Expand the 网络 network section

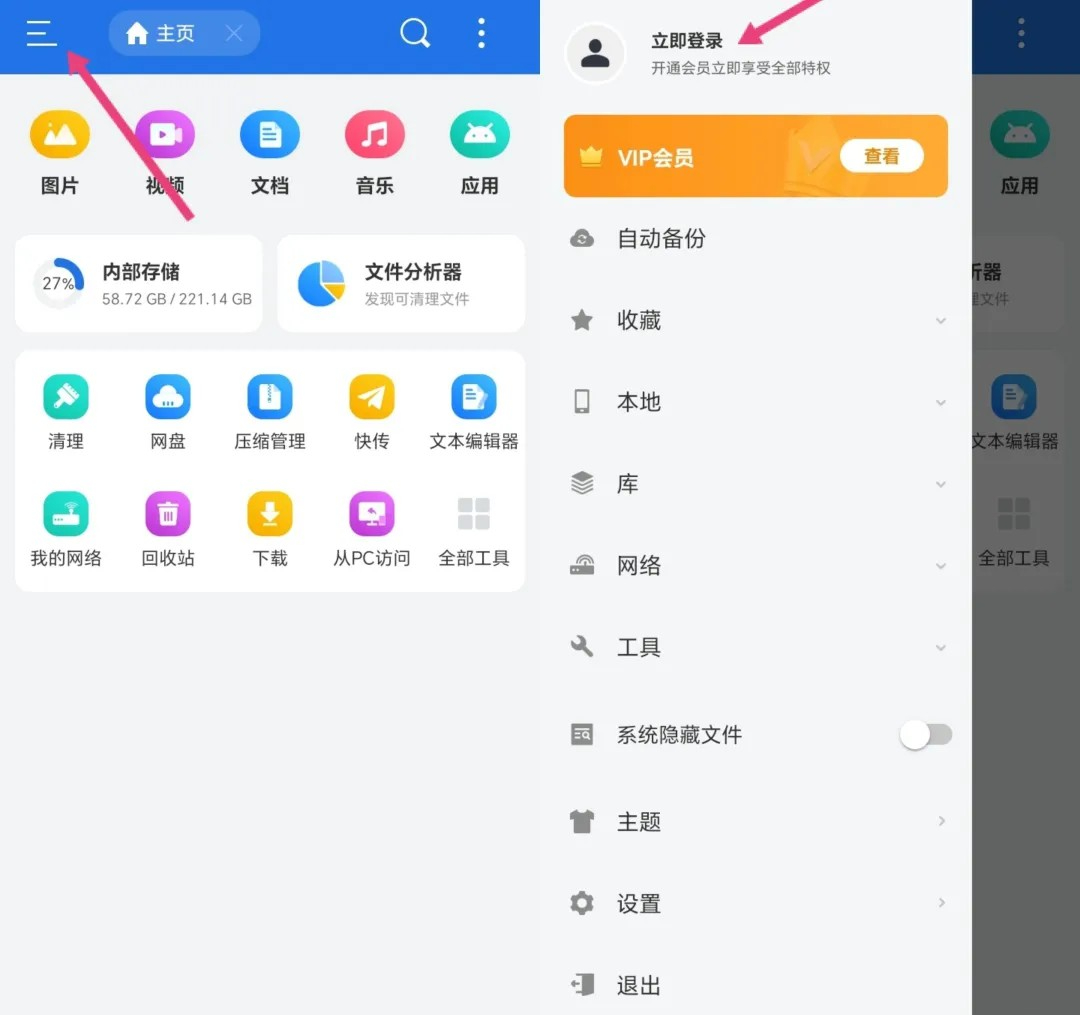[755, 566]
